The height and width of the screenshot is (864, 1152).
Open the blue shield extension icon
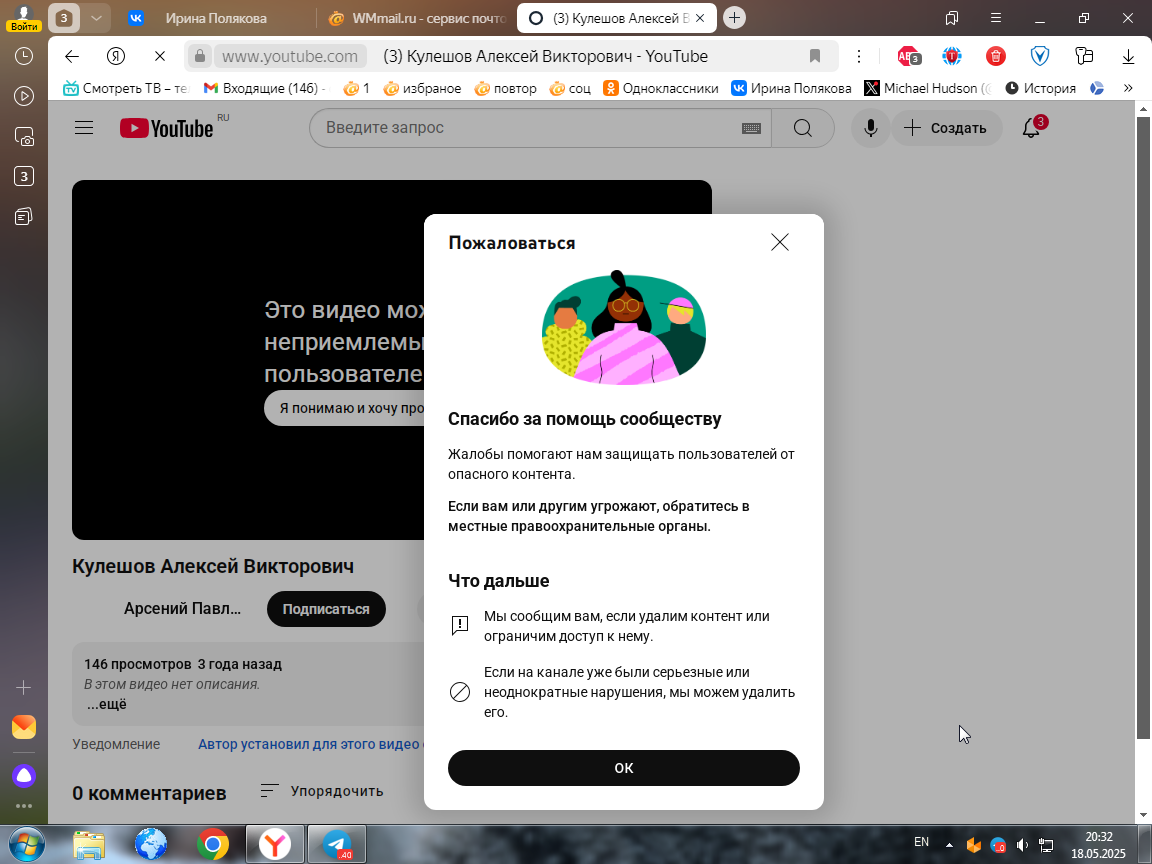tap(1040, 56)
